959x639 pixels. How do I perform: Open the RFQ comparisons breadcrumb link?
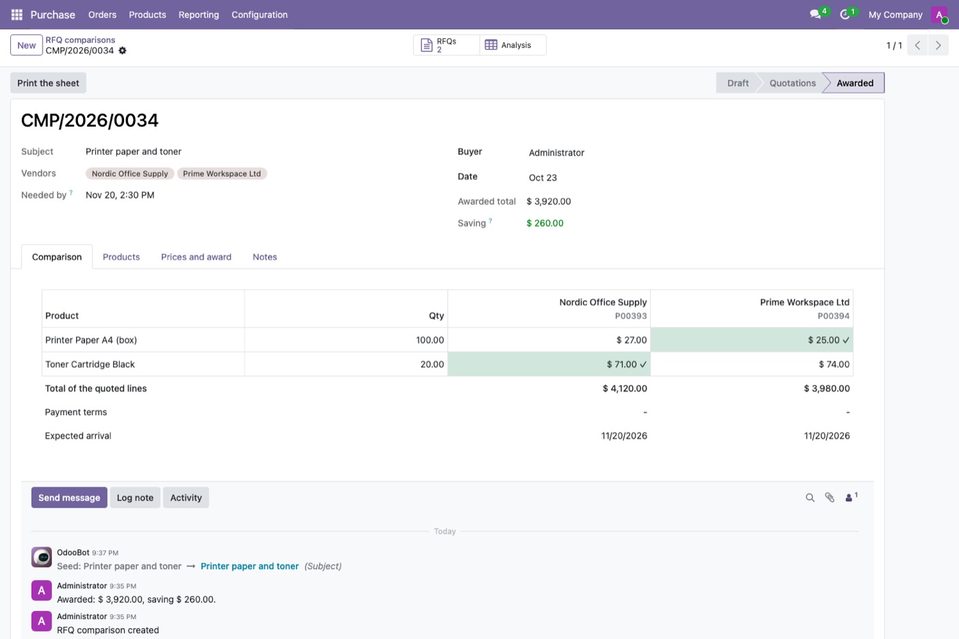[80, 40]
